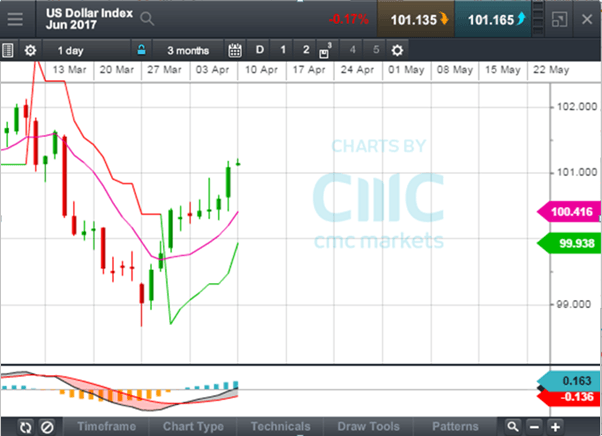Open the Chart Type menu
This screenshot has width=602, height=436.
193,426
